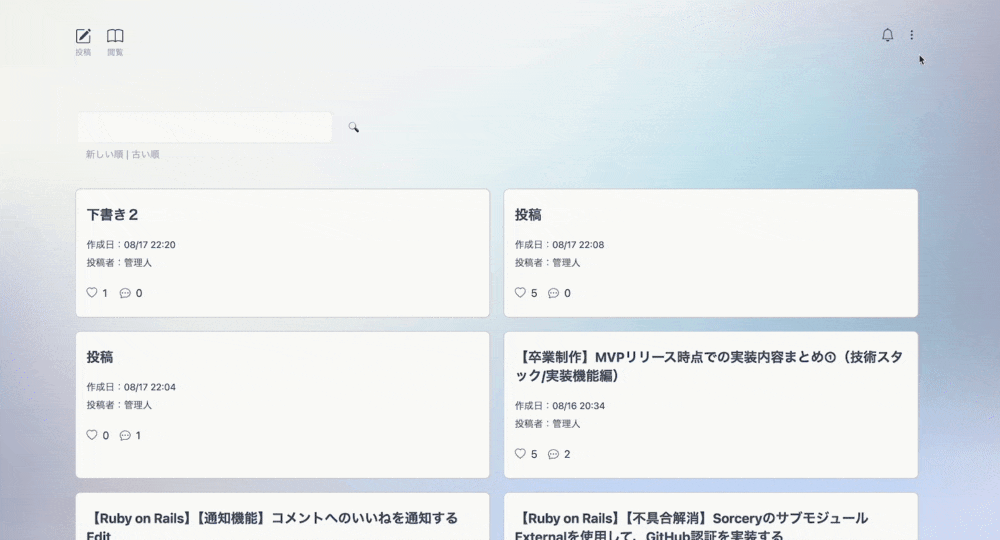Sort posts by 新しい順
The width and height of the screenshot is (1000, 540).
104,154
